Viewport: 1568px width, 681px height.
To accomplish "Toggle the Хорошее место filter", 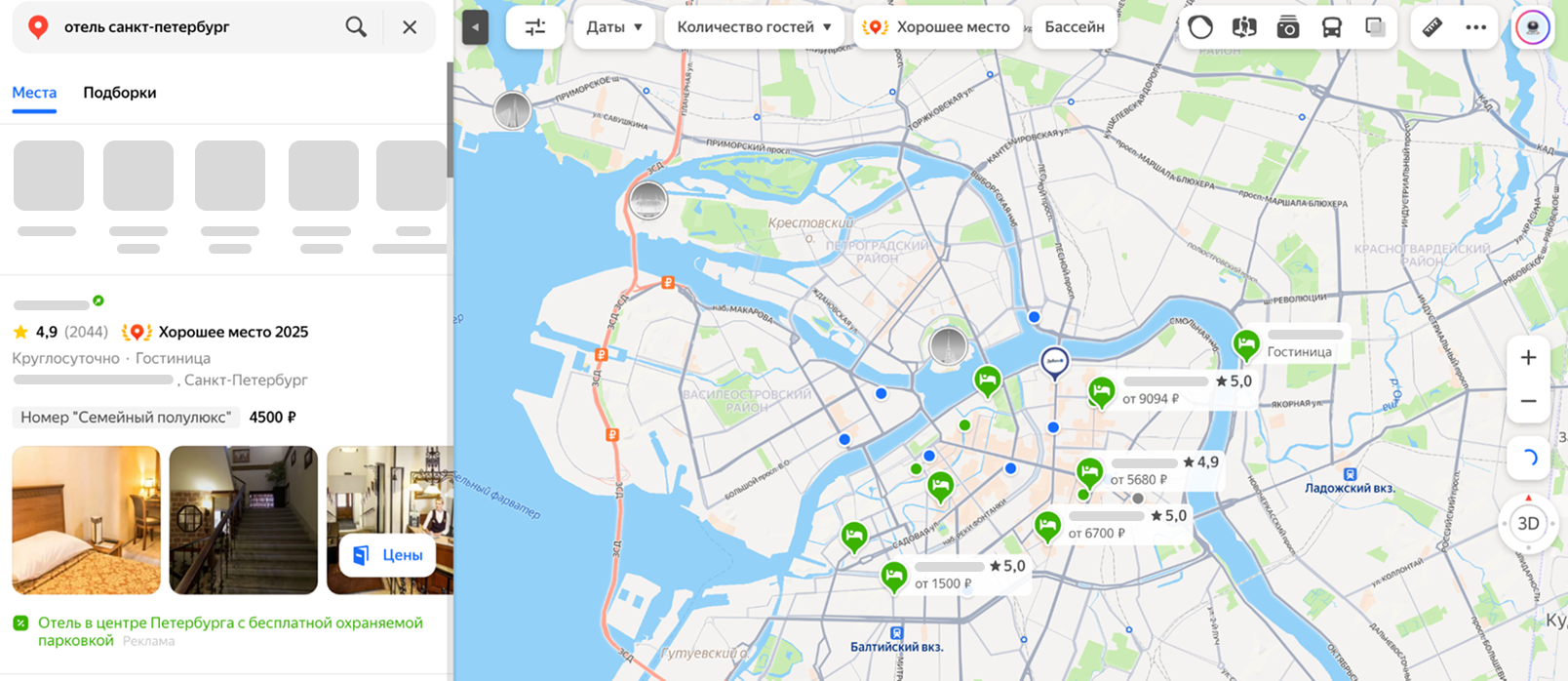I will [x=938, y=27].
